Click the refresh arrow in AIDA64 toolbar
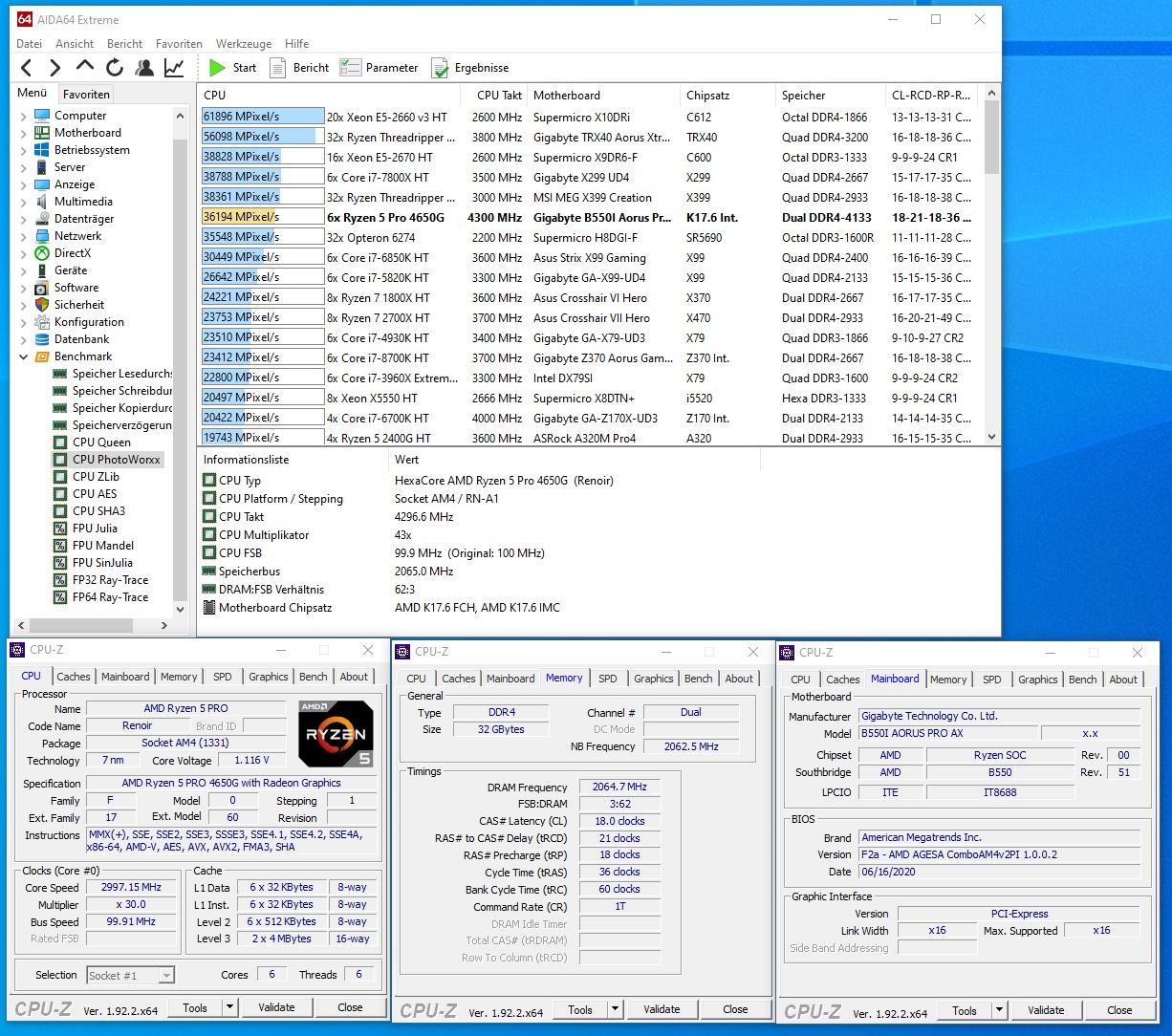The width and height of the screenshot is (1172, 1036). coord(115,68)
